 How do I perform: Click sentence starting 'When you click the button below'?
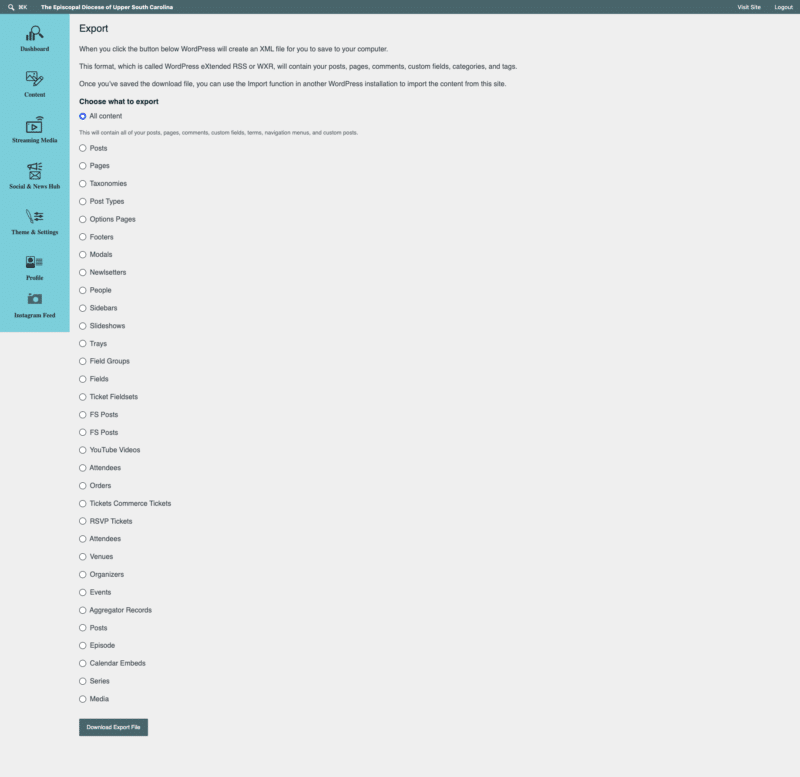(233, 49)
